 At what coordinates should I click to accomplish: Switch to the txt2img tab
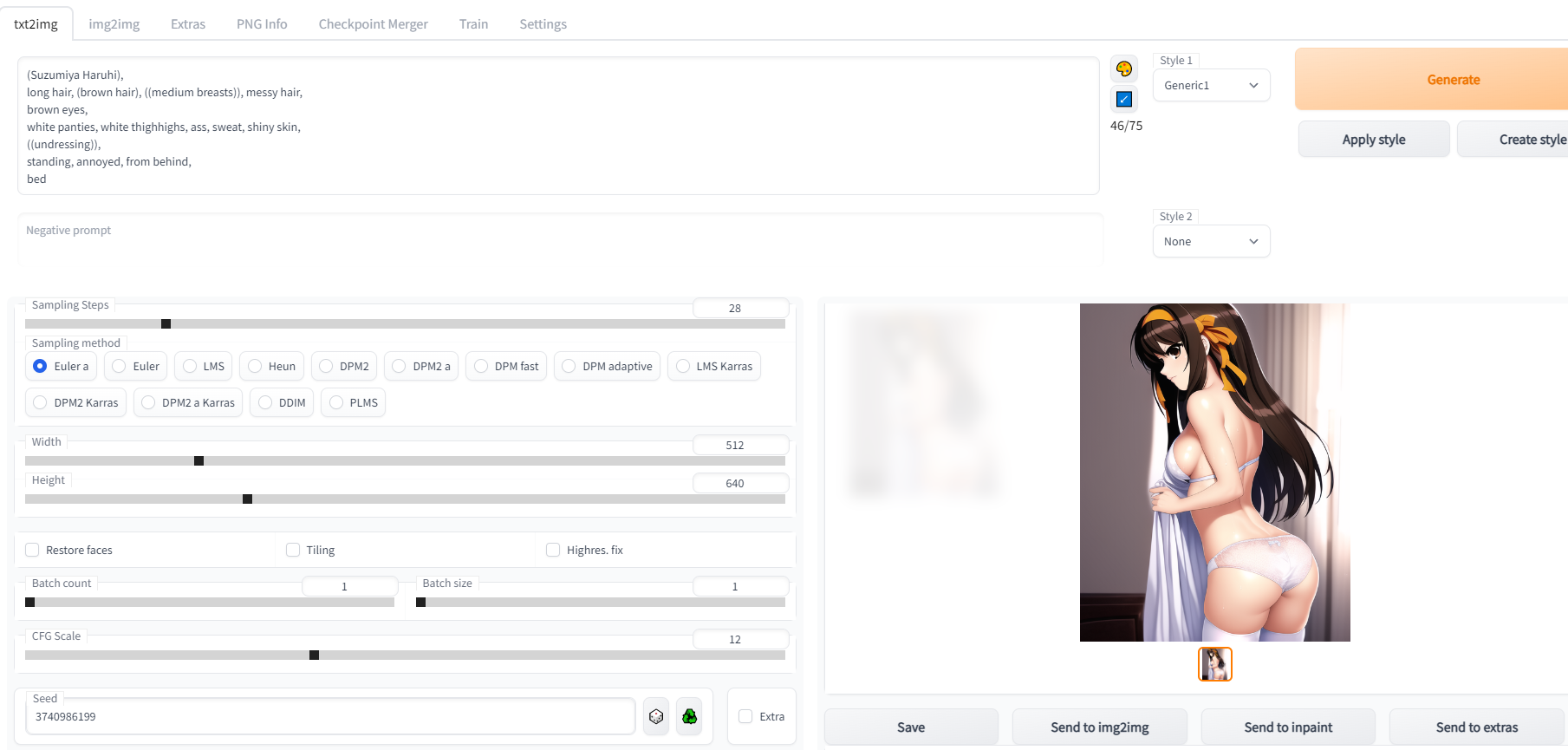(x=36, y=24)
